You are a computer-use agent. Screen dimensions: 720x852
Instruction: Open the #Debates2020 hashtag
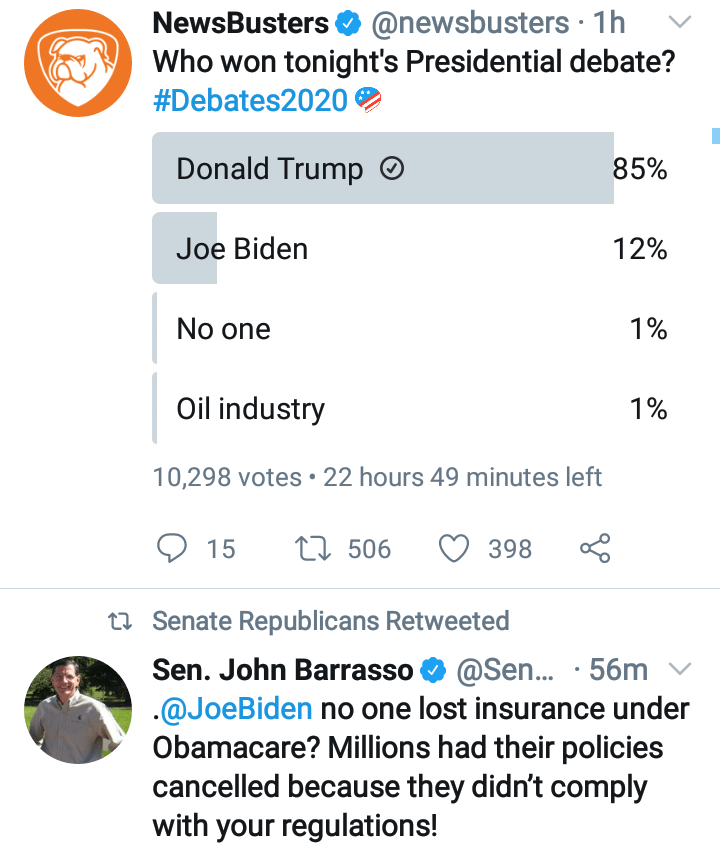click(250, 100)
